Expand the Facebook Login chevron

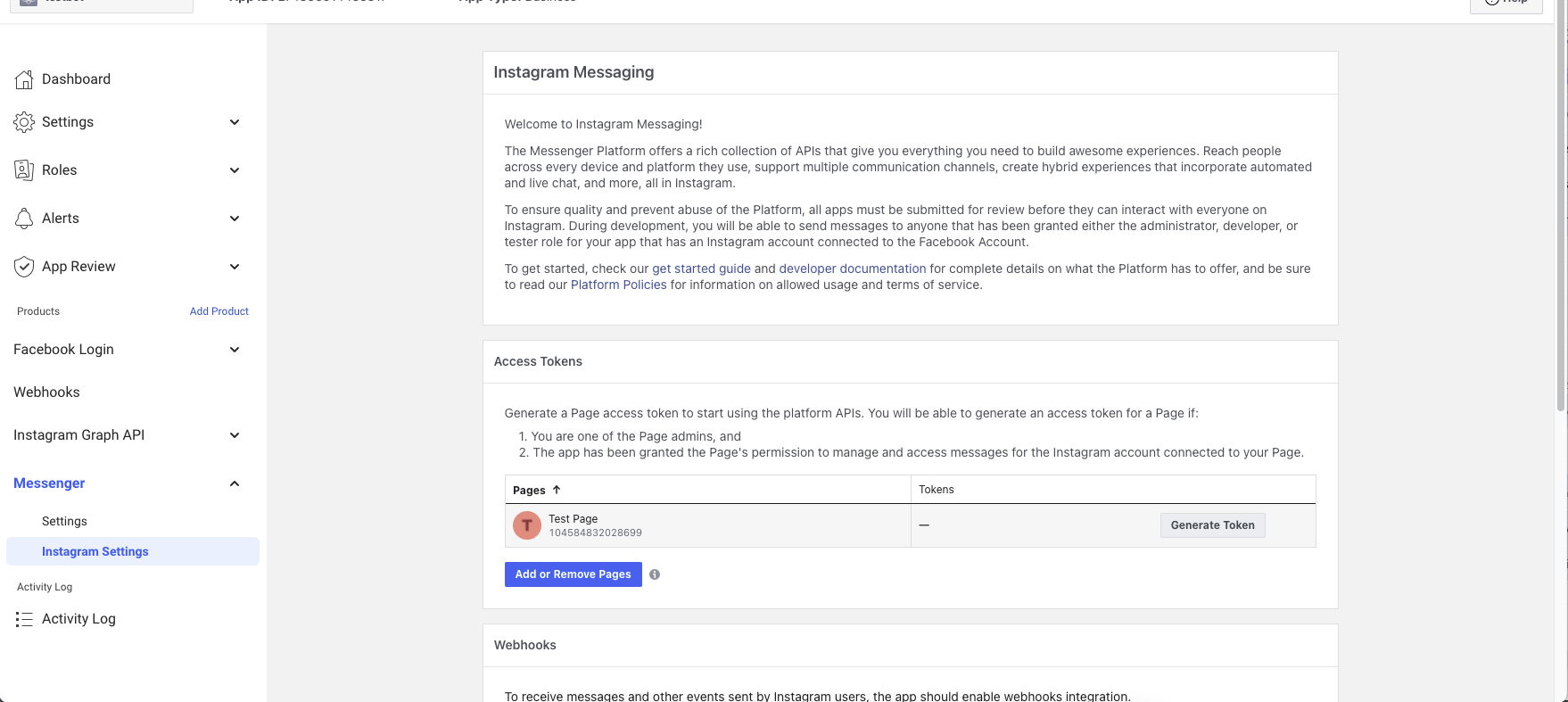[x=235, y=350]
